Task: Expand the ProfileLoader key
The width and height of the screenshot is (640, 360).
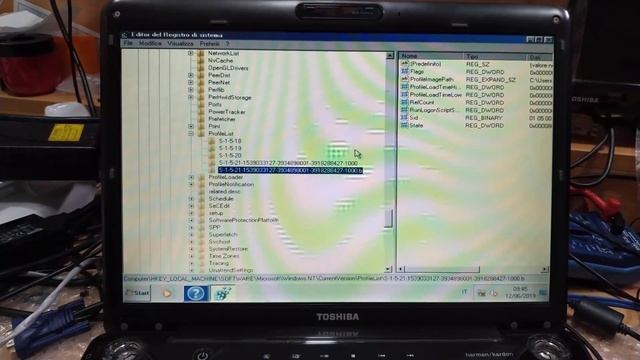Action: [x=191, y=177]
